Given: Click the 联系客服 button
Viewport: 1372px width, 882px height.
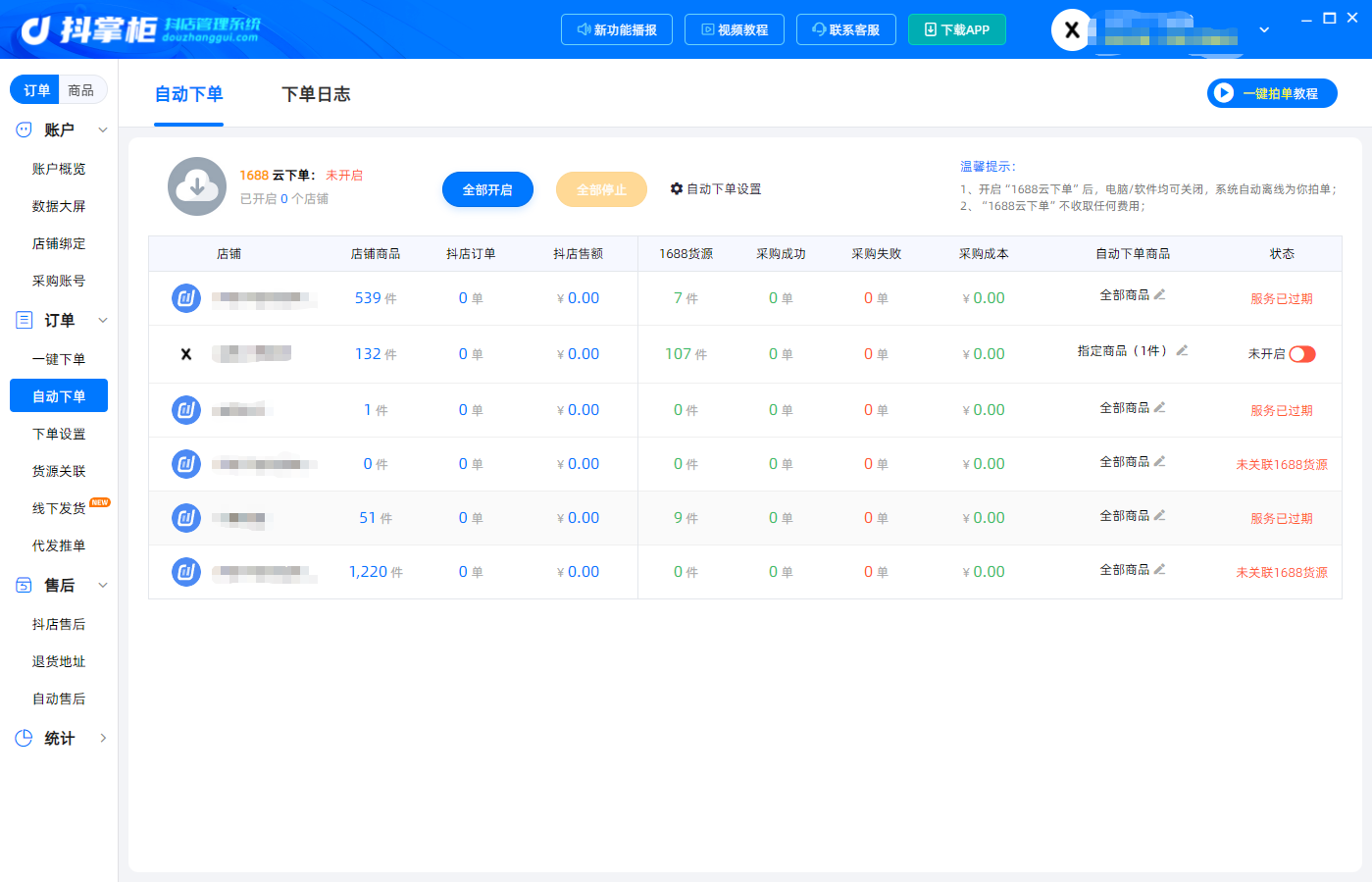Looking at the screenshot, I should (846, 29).
